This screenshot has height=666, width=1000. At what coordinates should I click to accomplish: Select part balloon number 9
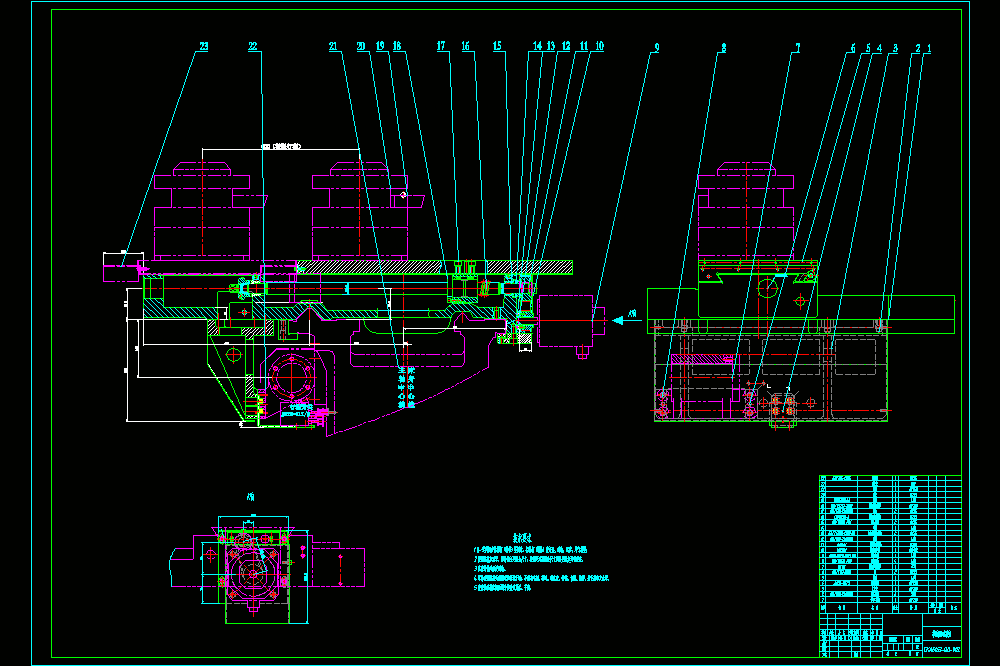657,48
